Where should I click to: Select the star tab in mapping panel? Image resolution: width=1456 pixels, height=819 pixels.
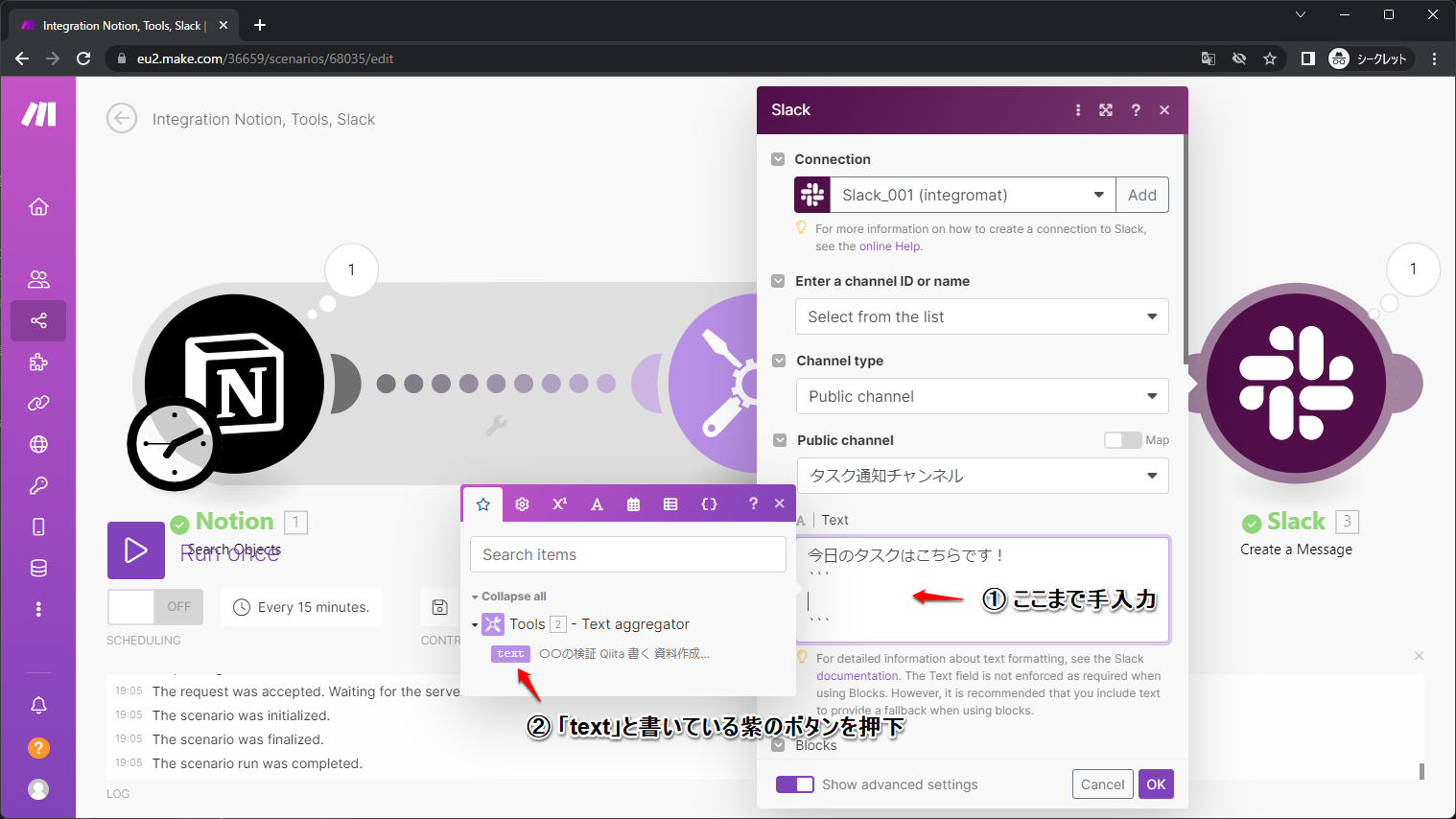tap(483, 503)
